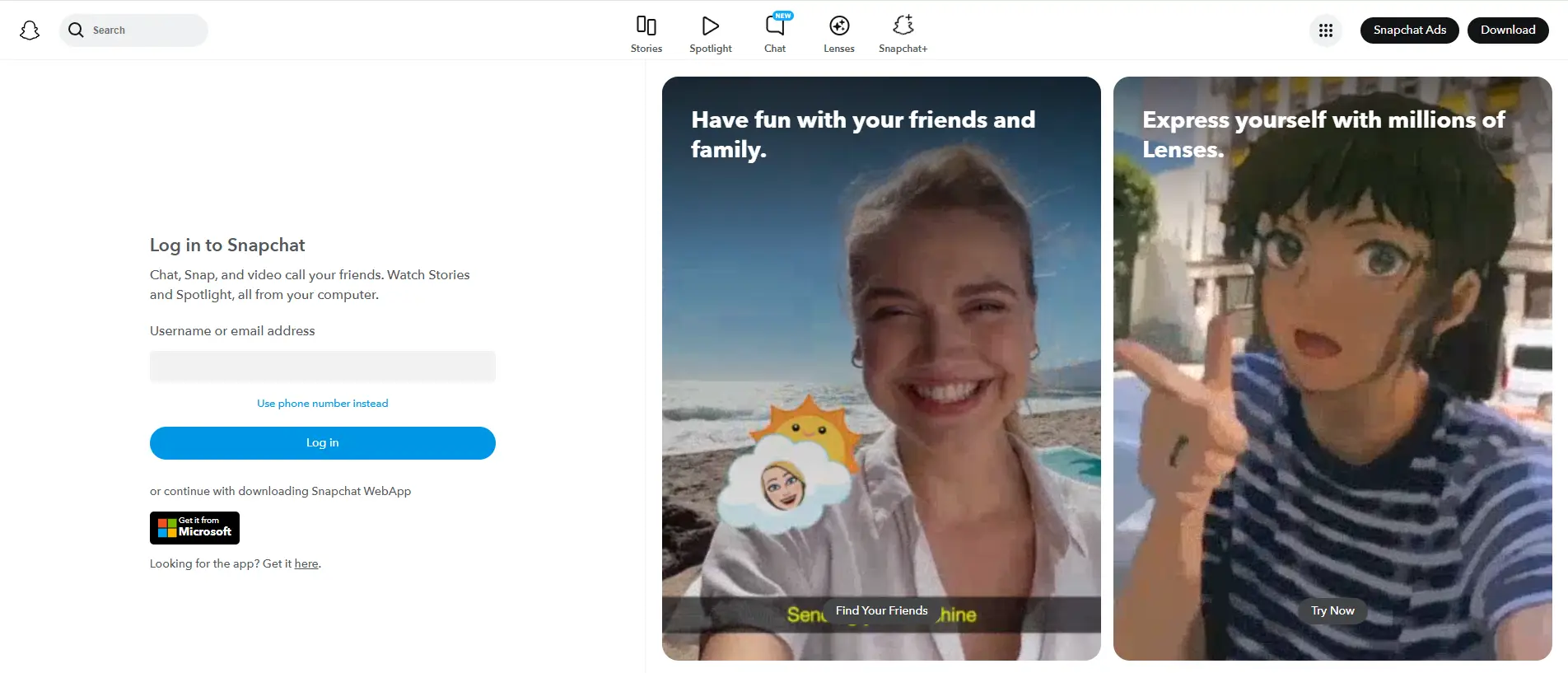The width and height of the screenshot is (1568, 673).
Task: Follow the 'here' app link
Action: pyautogui.click(x=306, y=564)
